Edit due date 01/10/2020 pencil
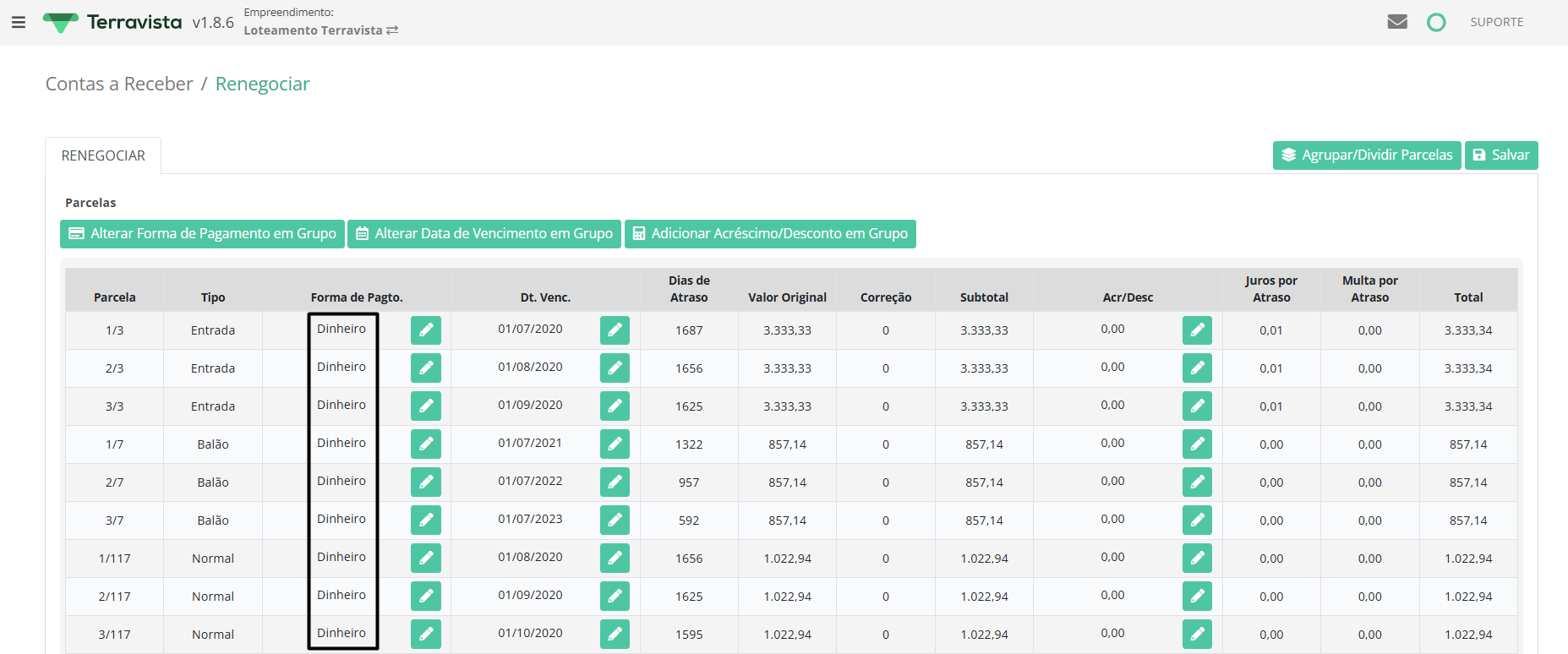This screenshot has width=1568, height=654. 615,635
